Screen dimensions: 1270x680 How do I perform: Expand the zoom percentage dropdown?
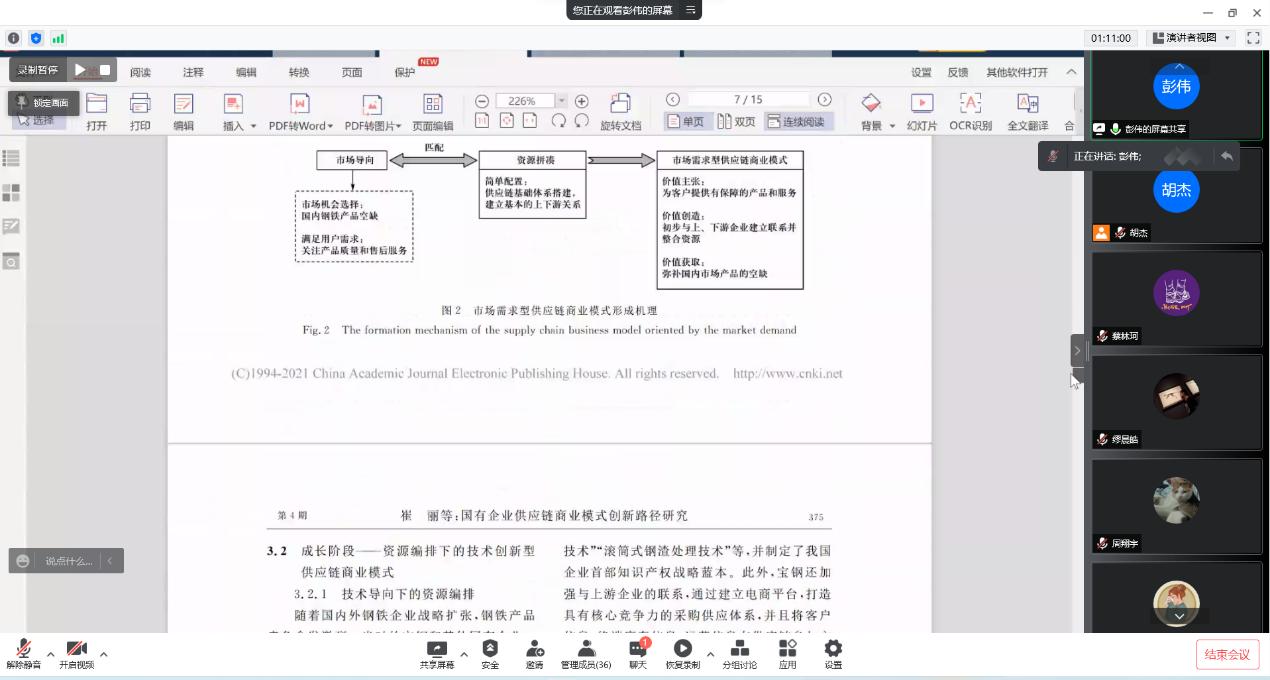tap(562, 101)
